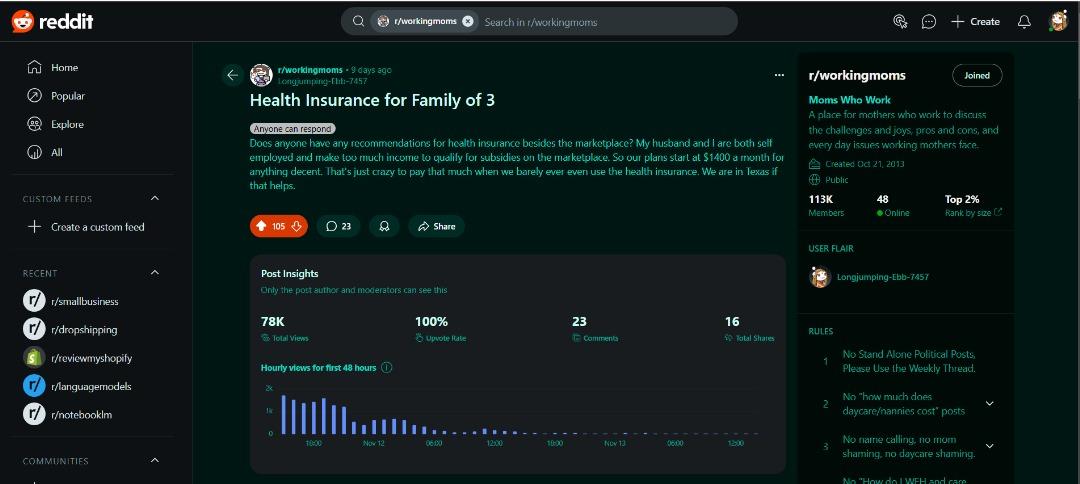Open the chat icon in header

point(928,21)
